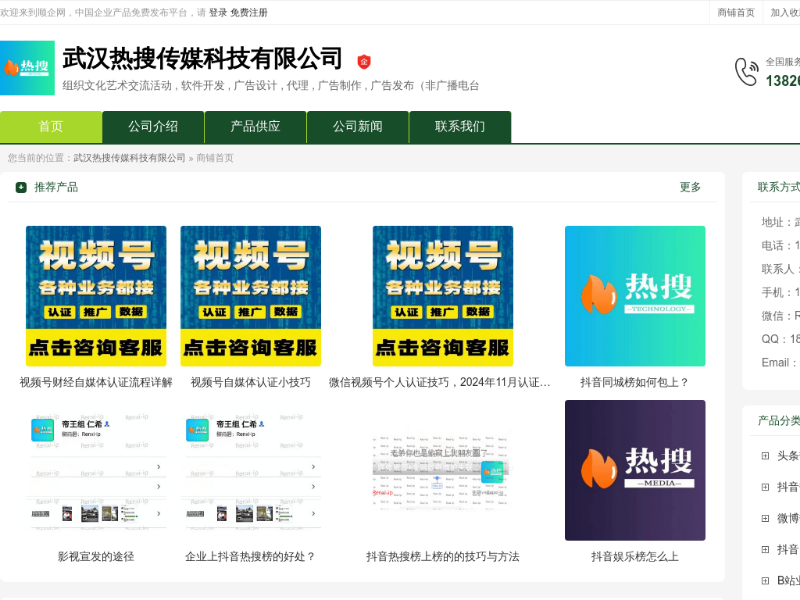Image resolution: width=800 pixels, height=600 pixels.
Task: Click the 联系方式 sidebar heading
Action: click(x=779, y=187)
